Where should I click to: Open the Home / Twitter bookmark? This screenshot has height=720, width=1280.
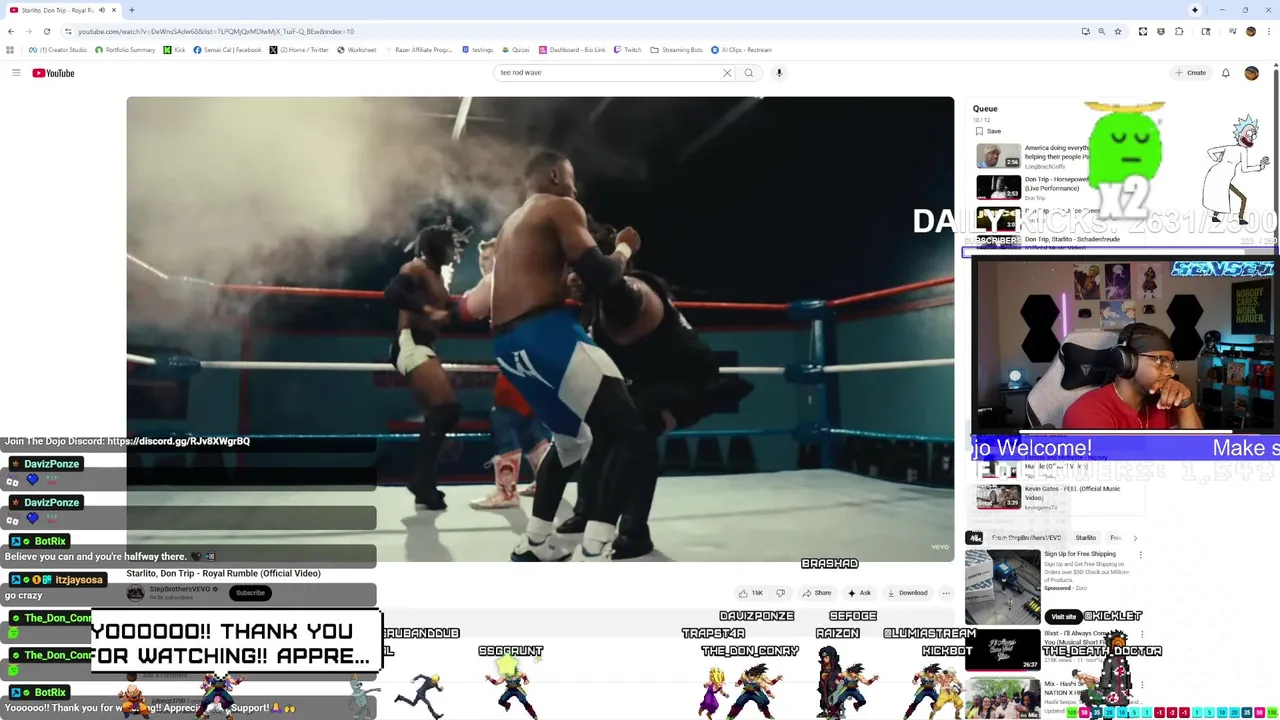click(299, 50)
